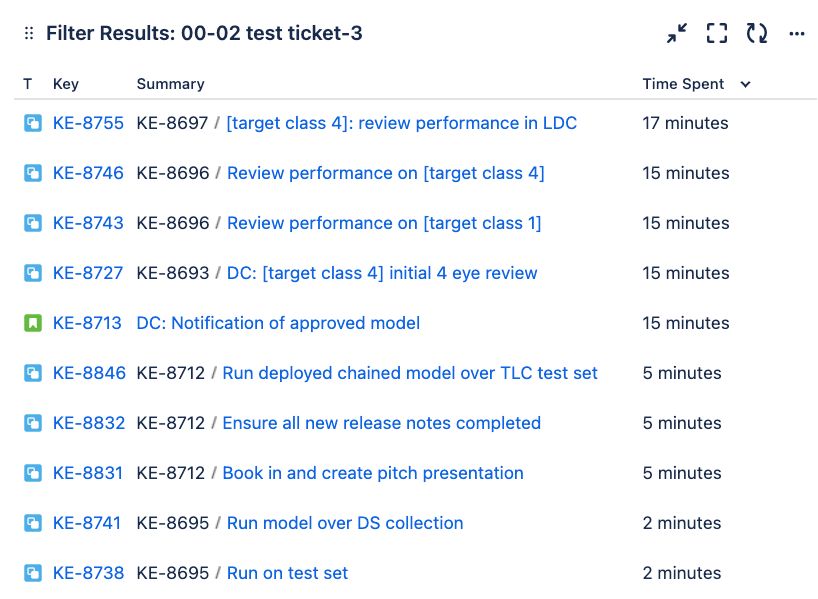Image resolution: width=818 pixels, height=599 pixels.
Task: Click the subtask icon next to KE-8727
Action: (x=32, y=273)
